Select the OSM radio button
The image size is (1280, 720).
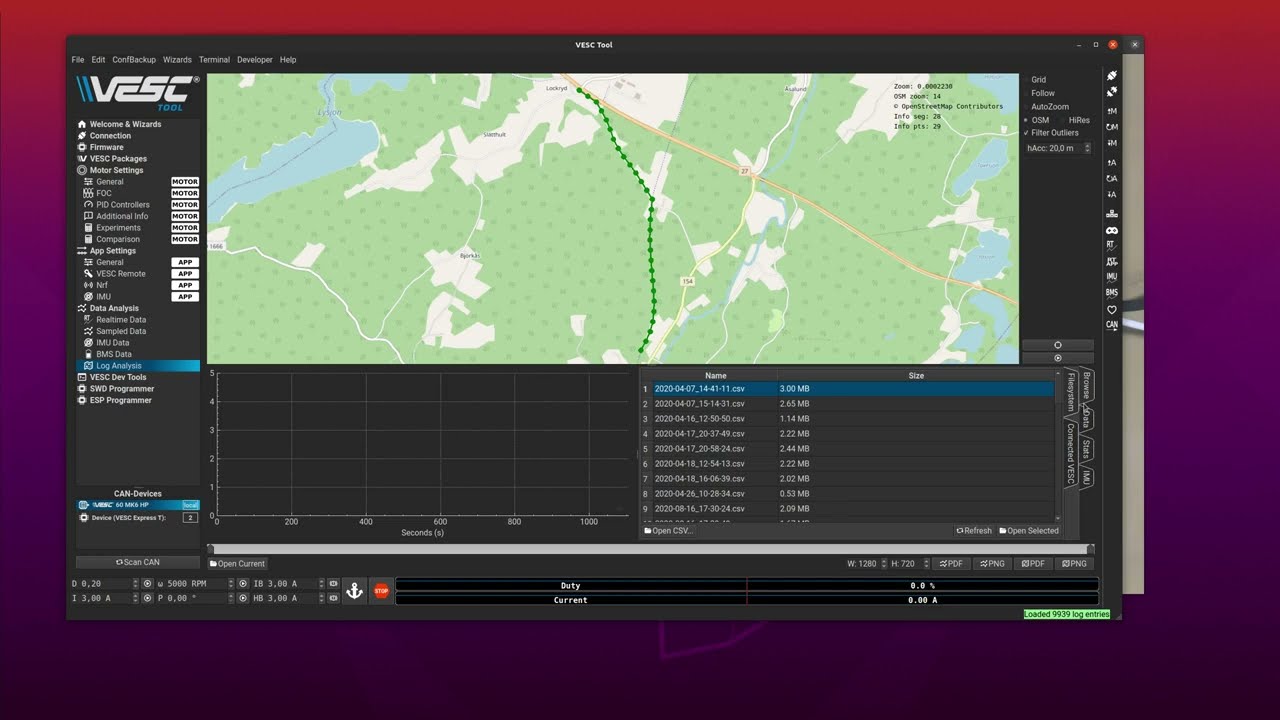(1035, 120)
